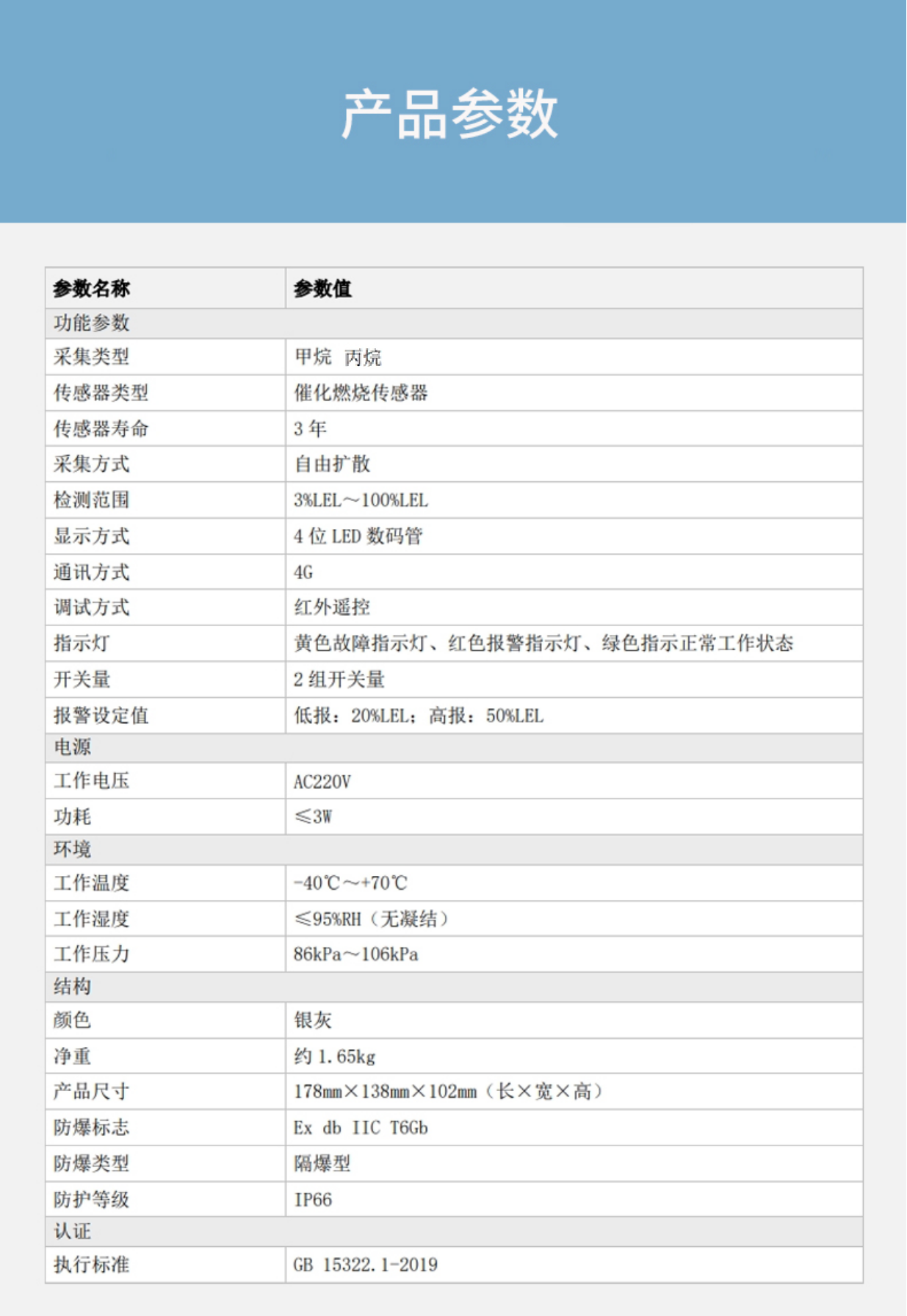Select the AC220V voltage value

tap(322, 782)
